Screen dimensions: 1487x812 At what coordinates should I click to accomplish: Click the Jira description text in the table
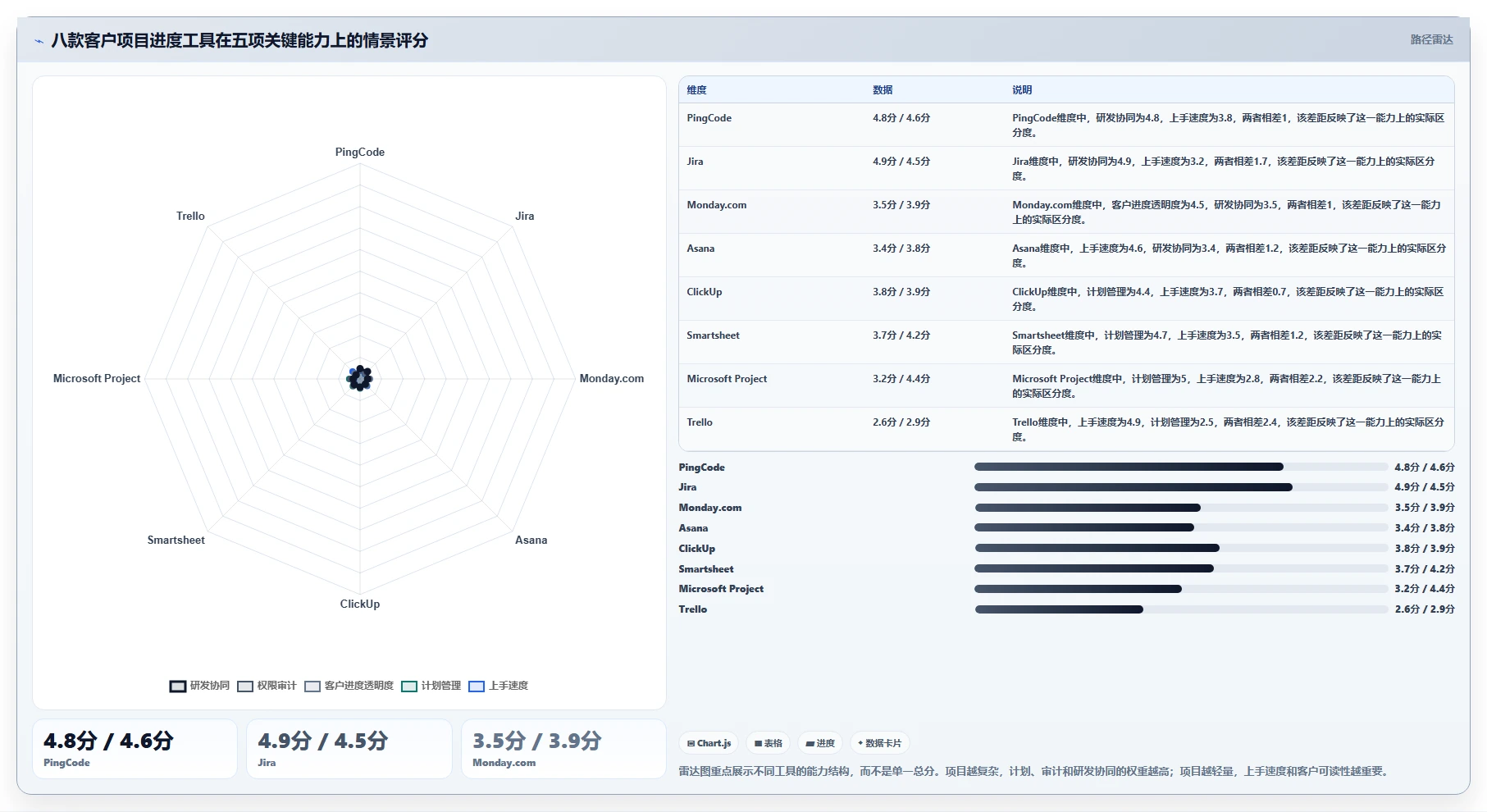pyautogui.click(x=1224, y=169)
